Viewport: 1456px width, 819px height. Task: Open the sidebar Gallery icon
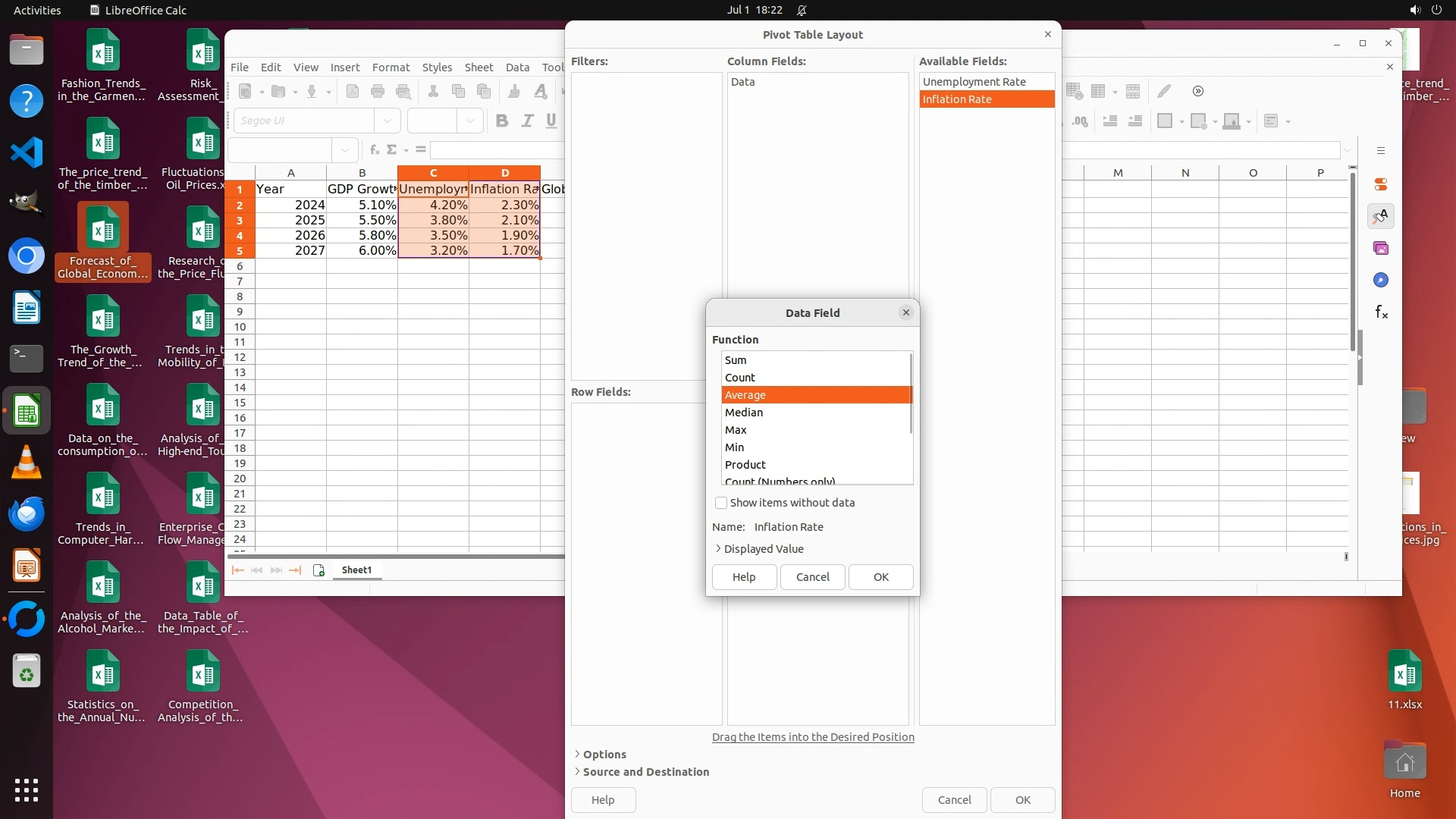point(1381,249)
